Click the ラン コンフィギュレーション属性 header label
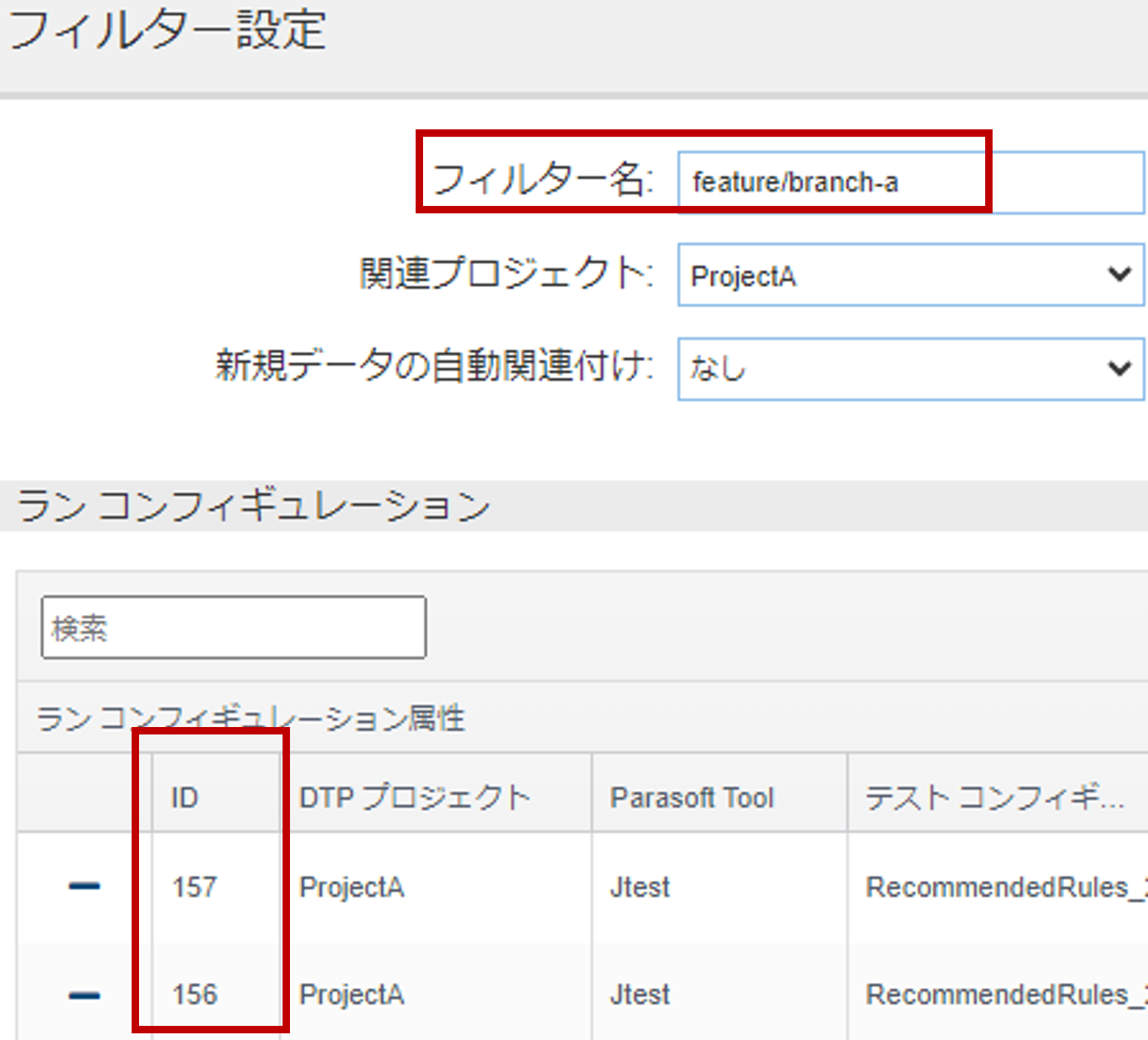 tap(251, 719)
